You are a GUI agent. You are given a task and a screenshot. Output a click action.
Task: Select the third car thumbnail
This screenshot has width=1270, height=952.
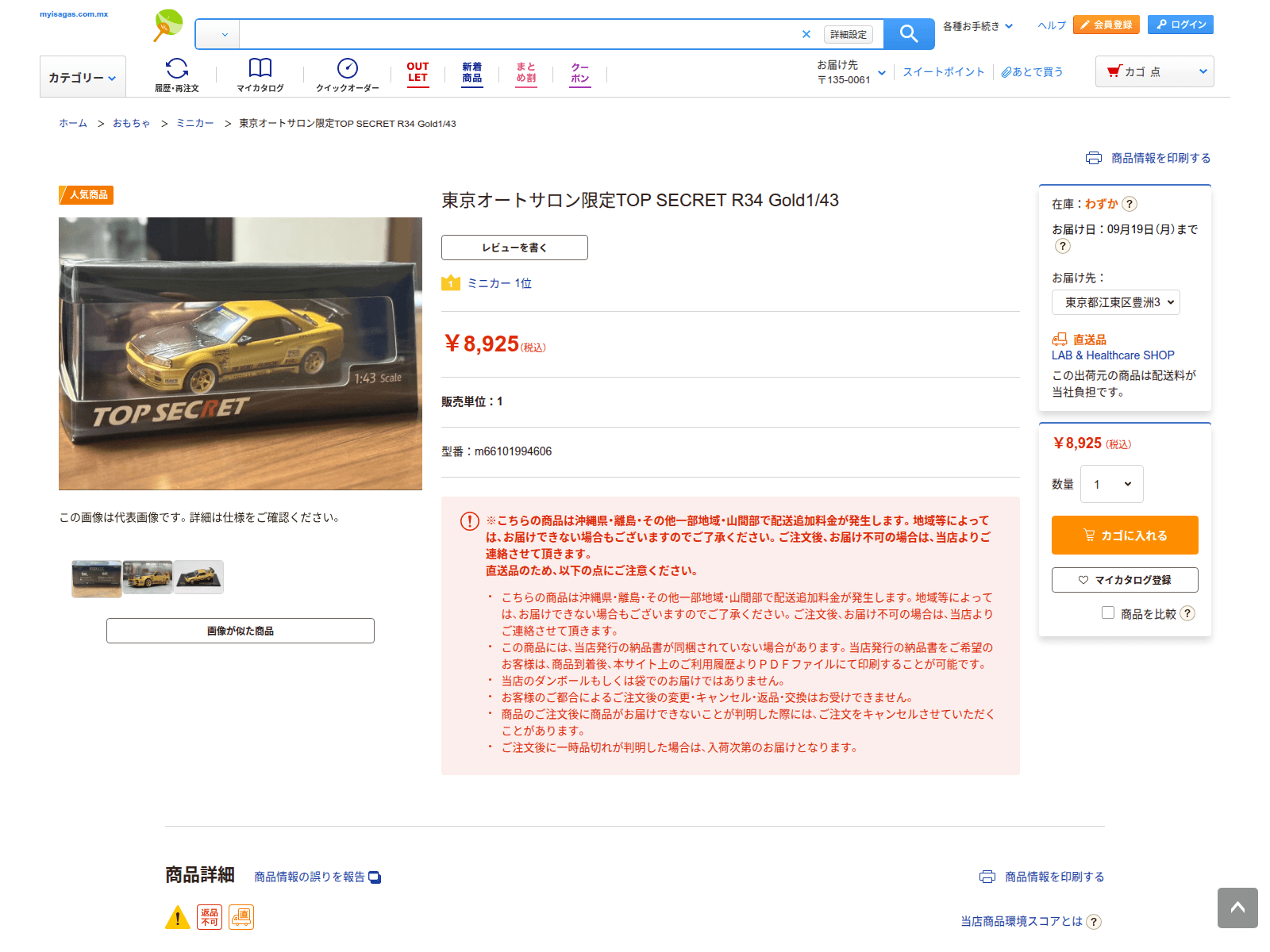pos(198,578)
